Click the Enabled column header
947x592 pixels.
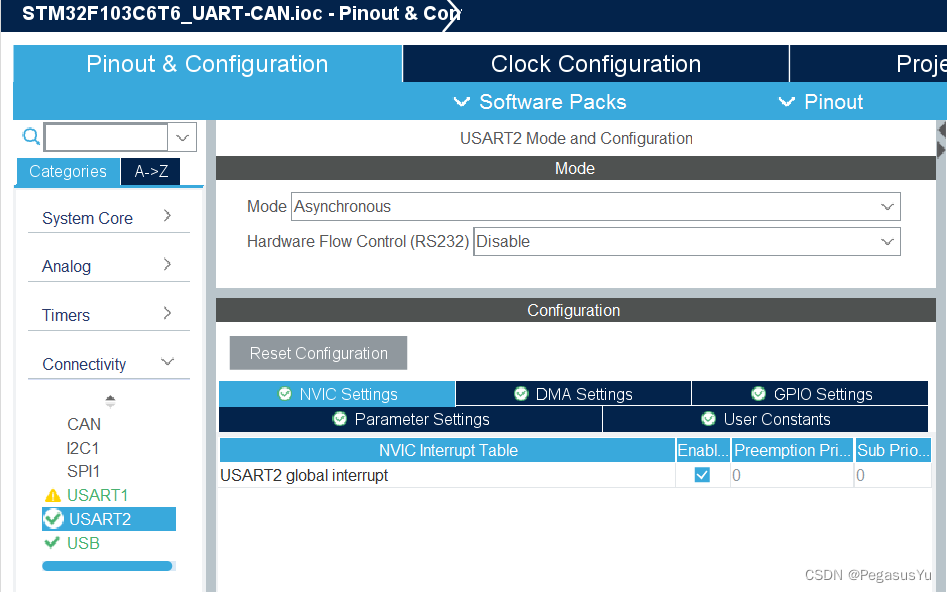click(x=703, y=450)
